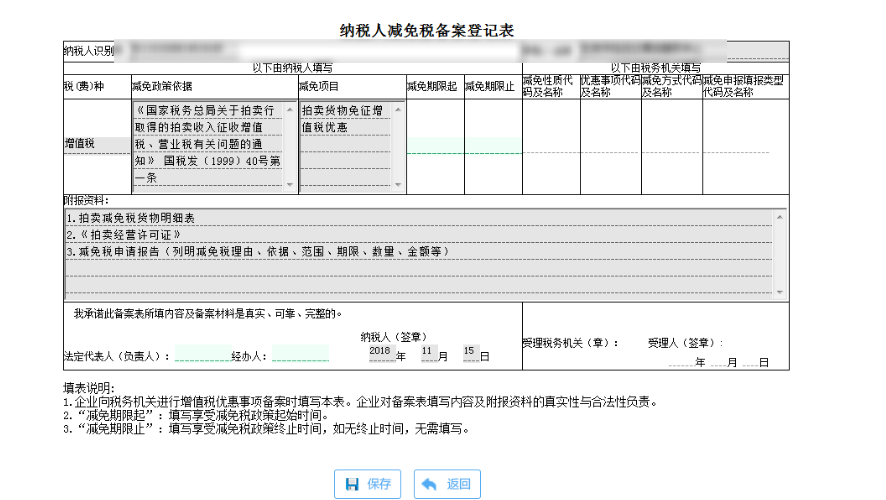Viewport: 886px width, 500px height.
Task: Click scroll down arrow in 减免项目 box
Action: point(398,184)
